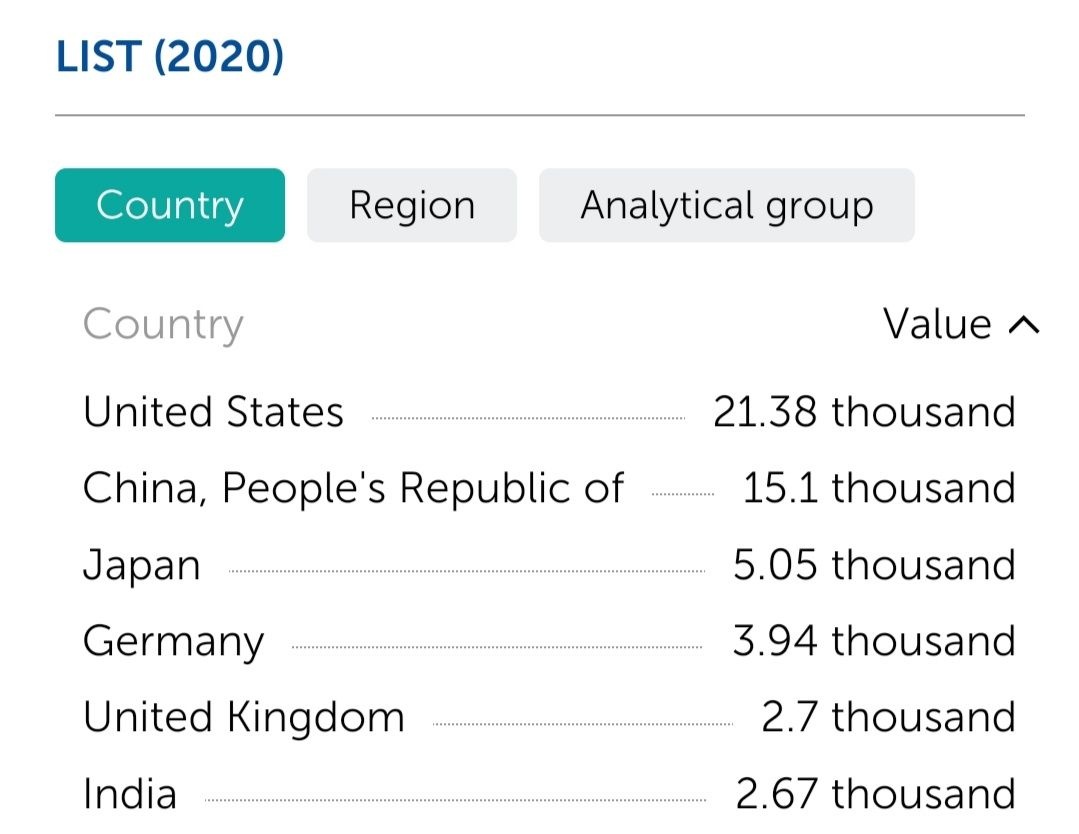1079x834 pixels.
Task: Click Japan's 5.05 thousand value
Action: [874, 565]
